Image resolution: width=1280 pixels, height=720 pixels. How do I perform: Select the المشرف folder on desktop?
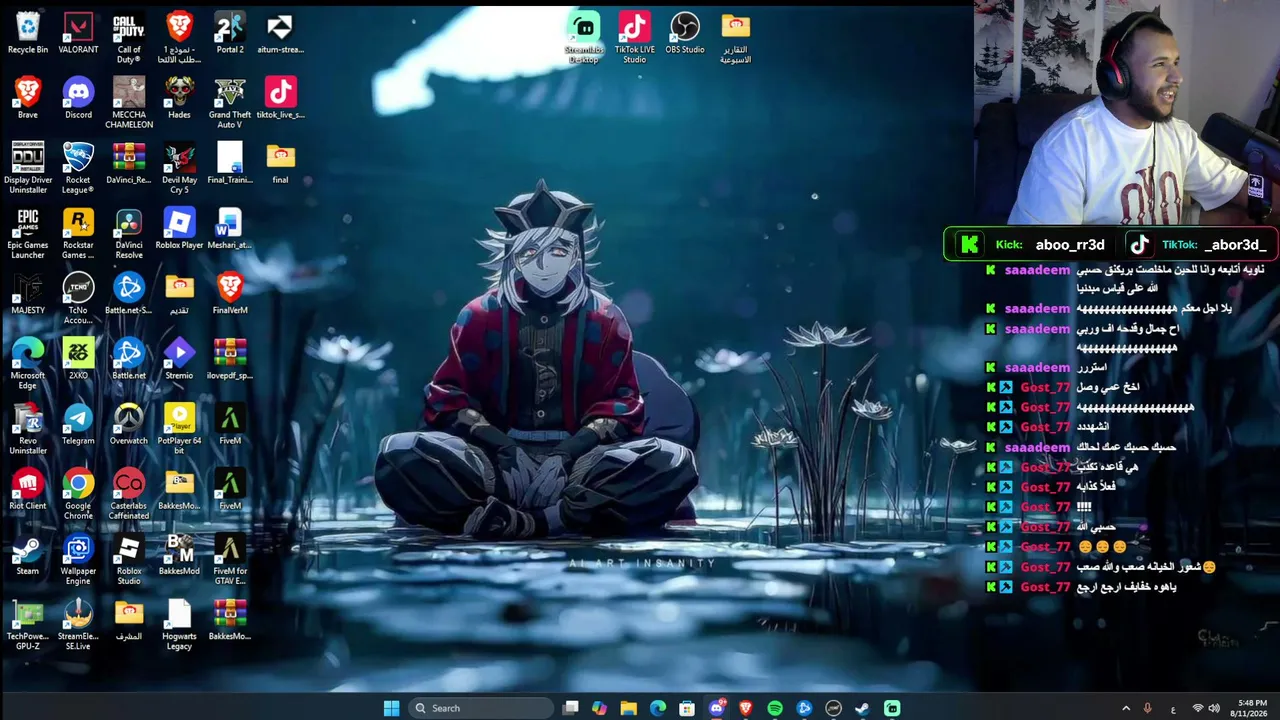tap(129, 618)
